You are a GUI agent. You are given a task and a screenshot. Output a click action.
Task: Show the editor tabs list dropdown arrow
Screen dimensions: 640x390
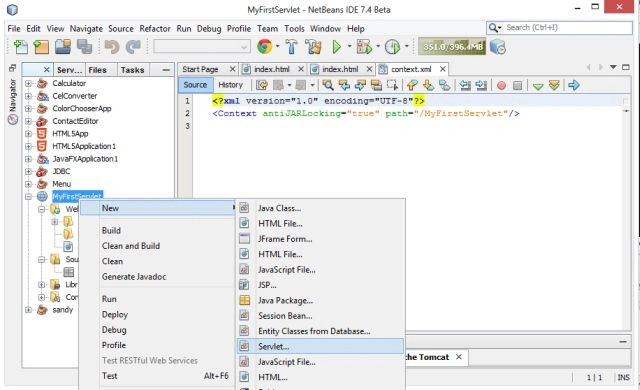tap(613, 67)
